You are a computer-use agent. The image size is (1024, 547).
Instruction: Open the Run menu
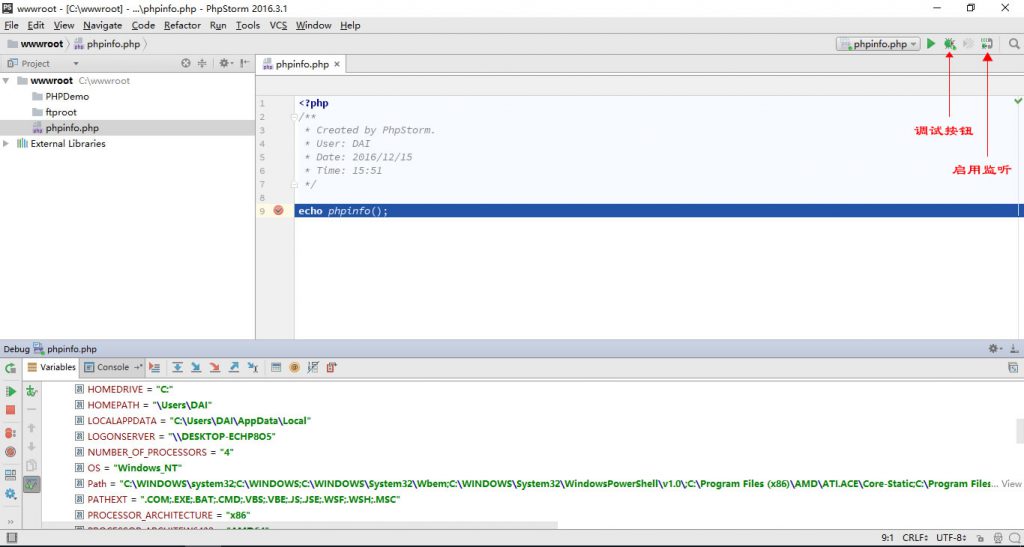point(218,25)
